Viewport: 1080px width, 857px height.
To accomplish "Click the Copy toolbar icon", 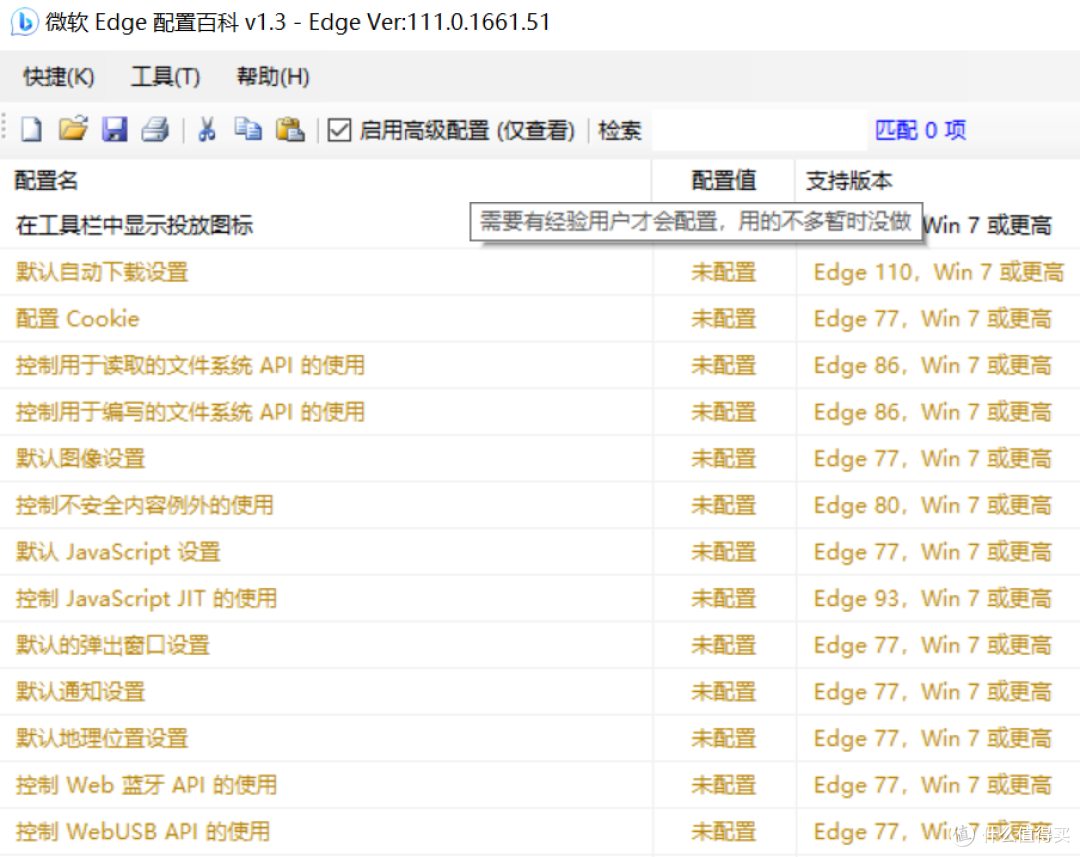I will click(248, 129).
